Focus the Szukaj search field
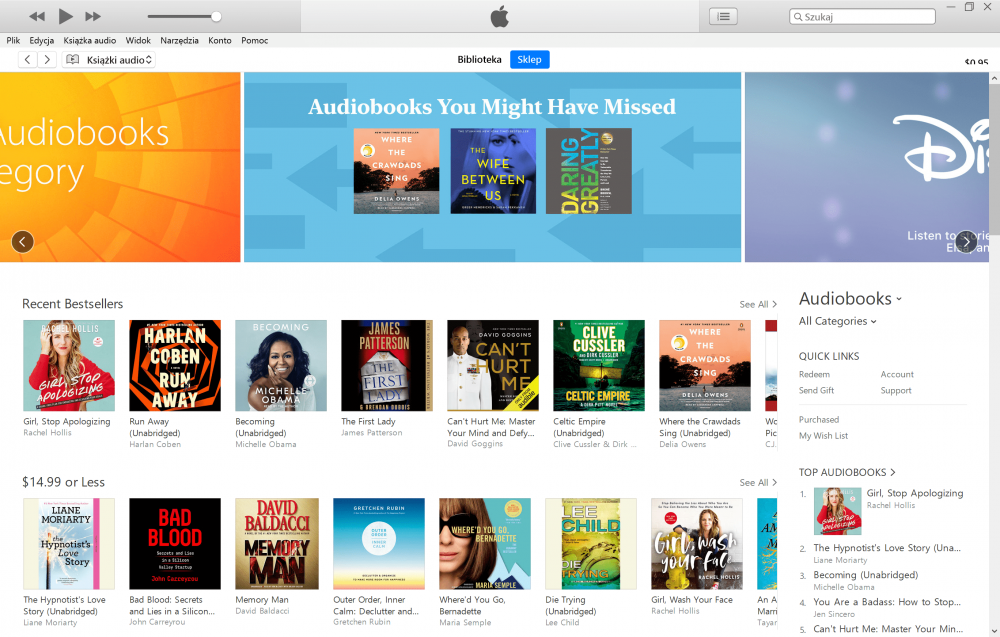This screenshot has height=637, width=1000. pos(862,17)
